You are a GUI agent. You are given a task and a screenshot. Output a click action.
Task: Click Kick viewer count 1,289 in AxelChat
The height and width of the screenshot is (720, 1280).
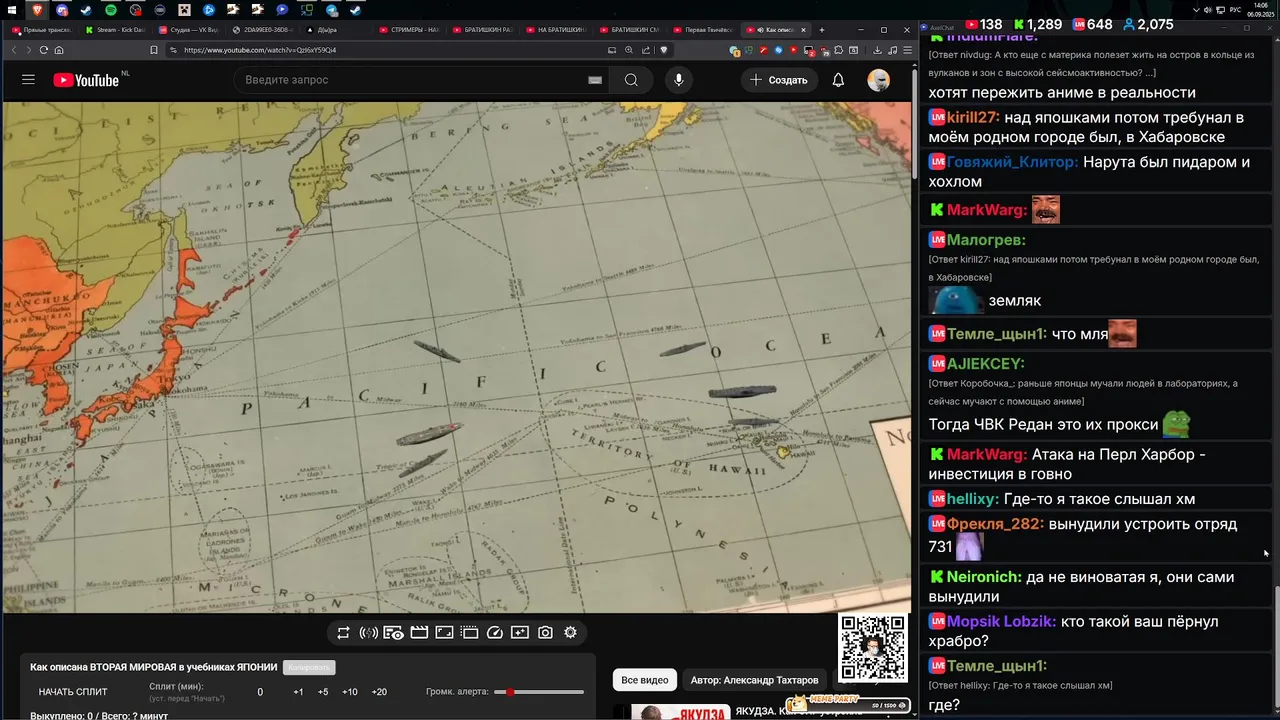pyautogui.click(x=1037, y=24)
